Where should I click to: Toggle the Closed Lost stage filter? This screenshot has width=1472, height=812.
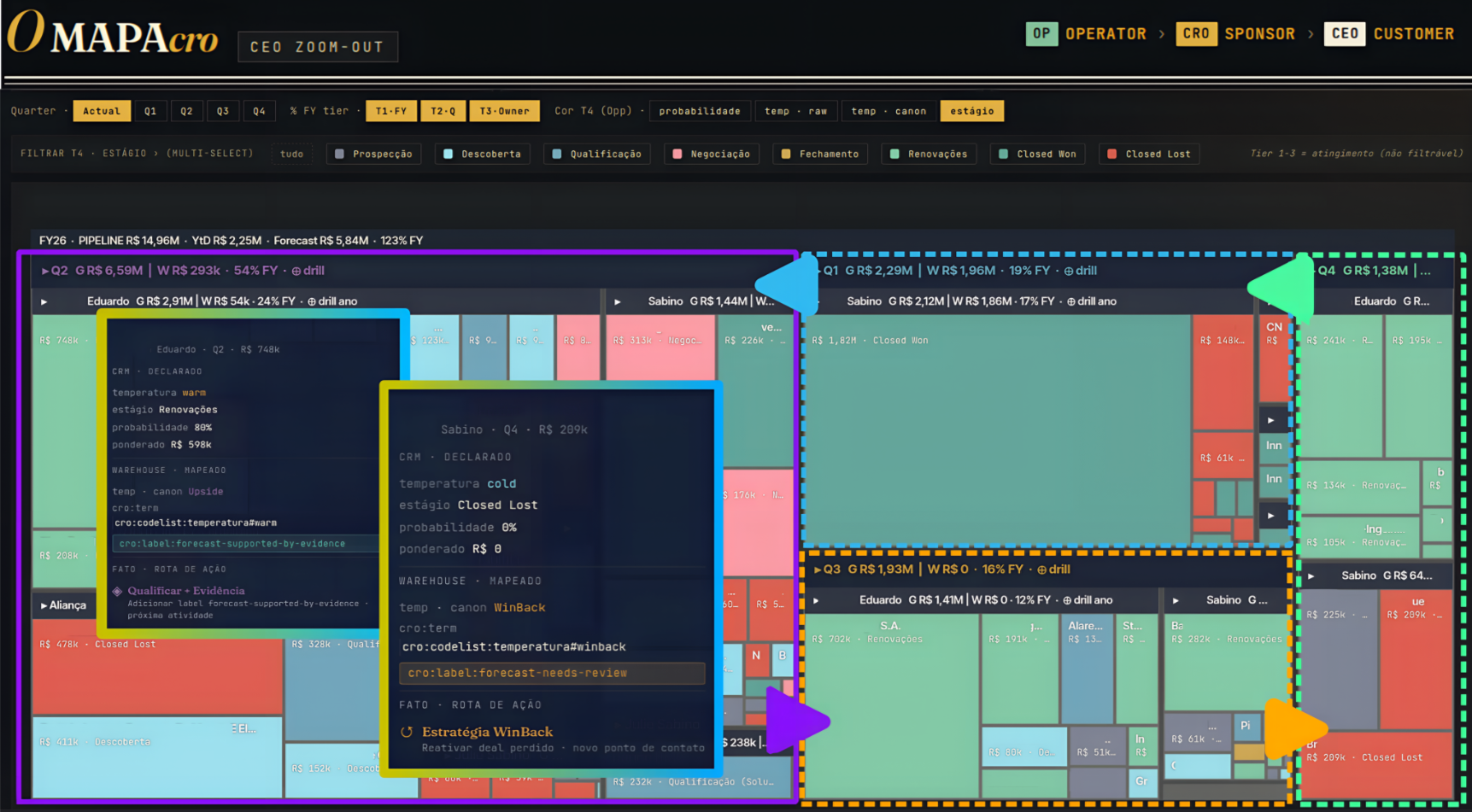click(1149, 155)
